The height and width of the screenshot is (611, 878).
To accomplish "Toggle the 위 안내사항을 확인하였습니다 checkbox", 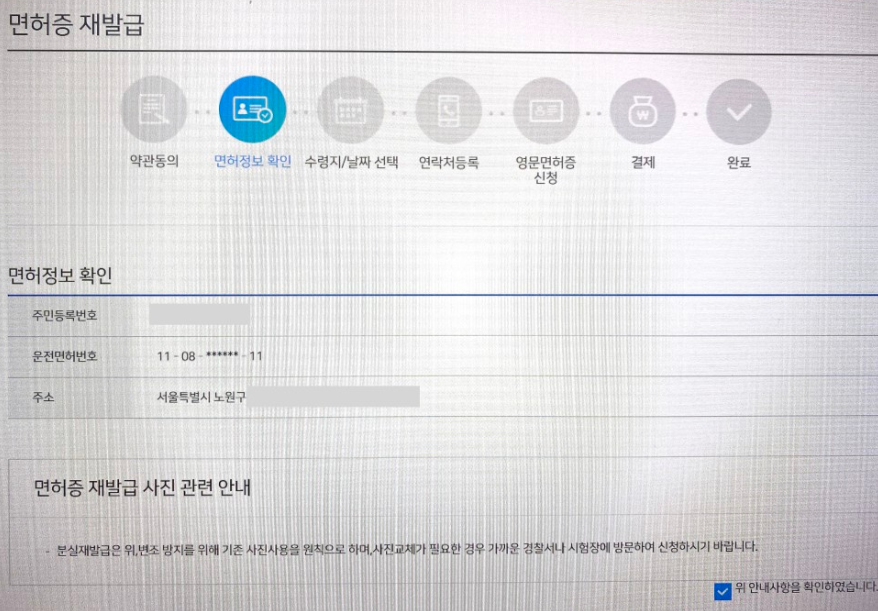I will coord(722,591).
